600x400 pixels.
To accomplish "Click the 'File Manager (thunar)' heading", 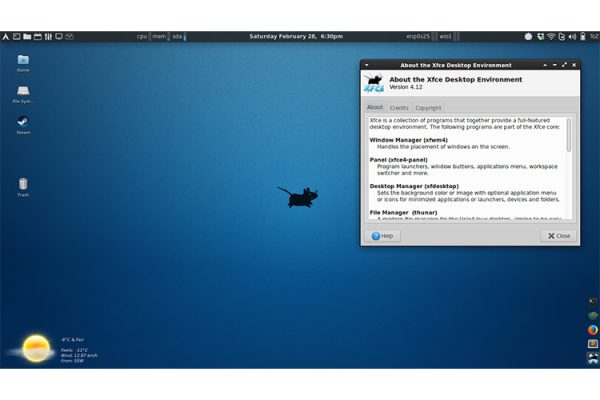I will coord(403,212).
